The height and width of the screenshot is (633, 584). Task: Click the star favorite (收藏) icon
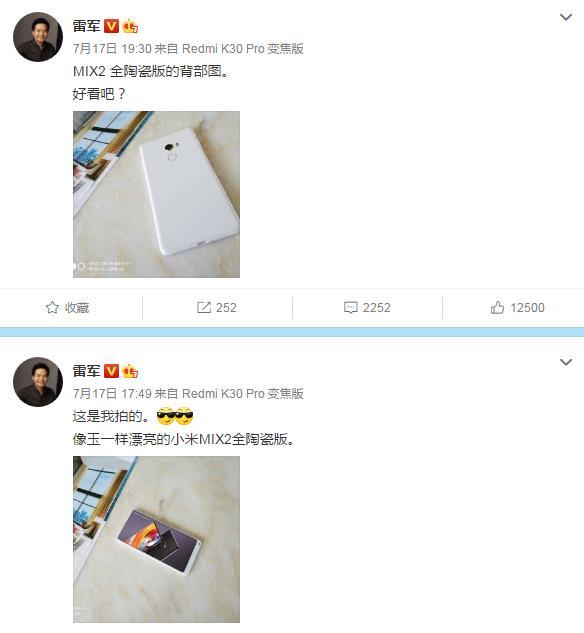click(x=52, y=308)
